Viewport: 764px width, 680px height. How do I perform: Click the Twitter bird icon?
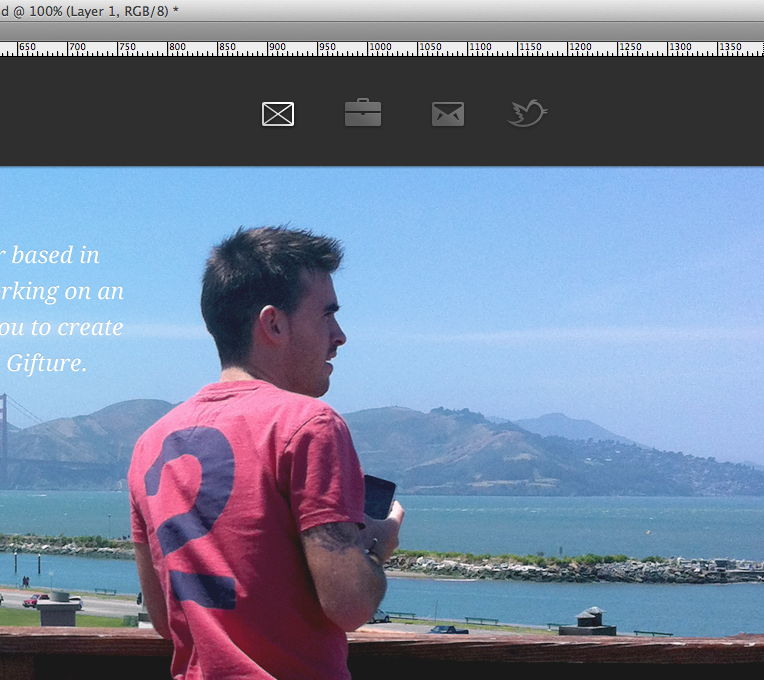pos(527,113)
